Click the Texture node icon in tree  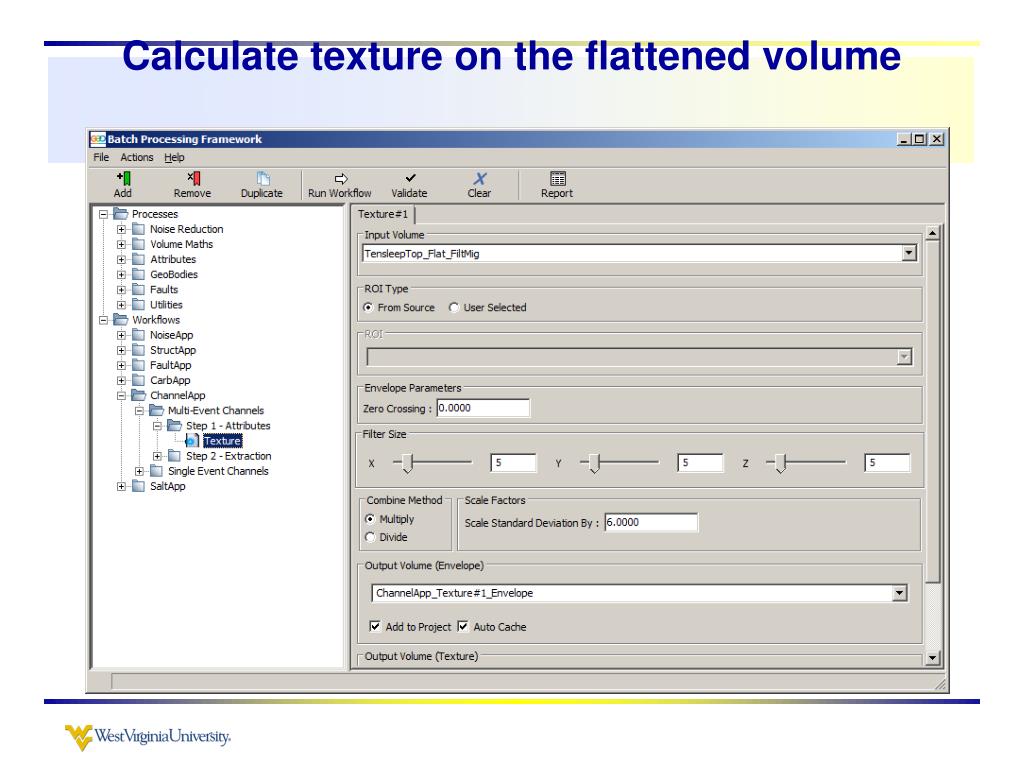(192, 441)
